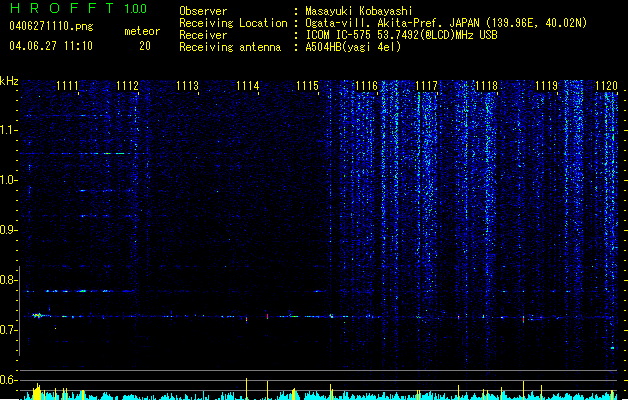Select the 1115 time marker
The height and width of the screenshot is (400, 629).
click(307, 86)
